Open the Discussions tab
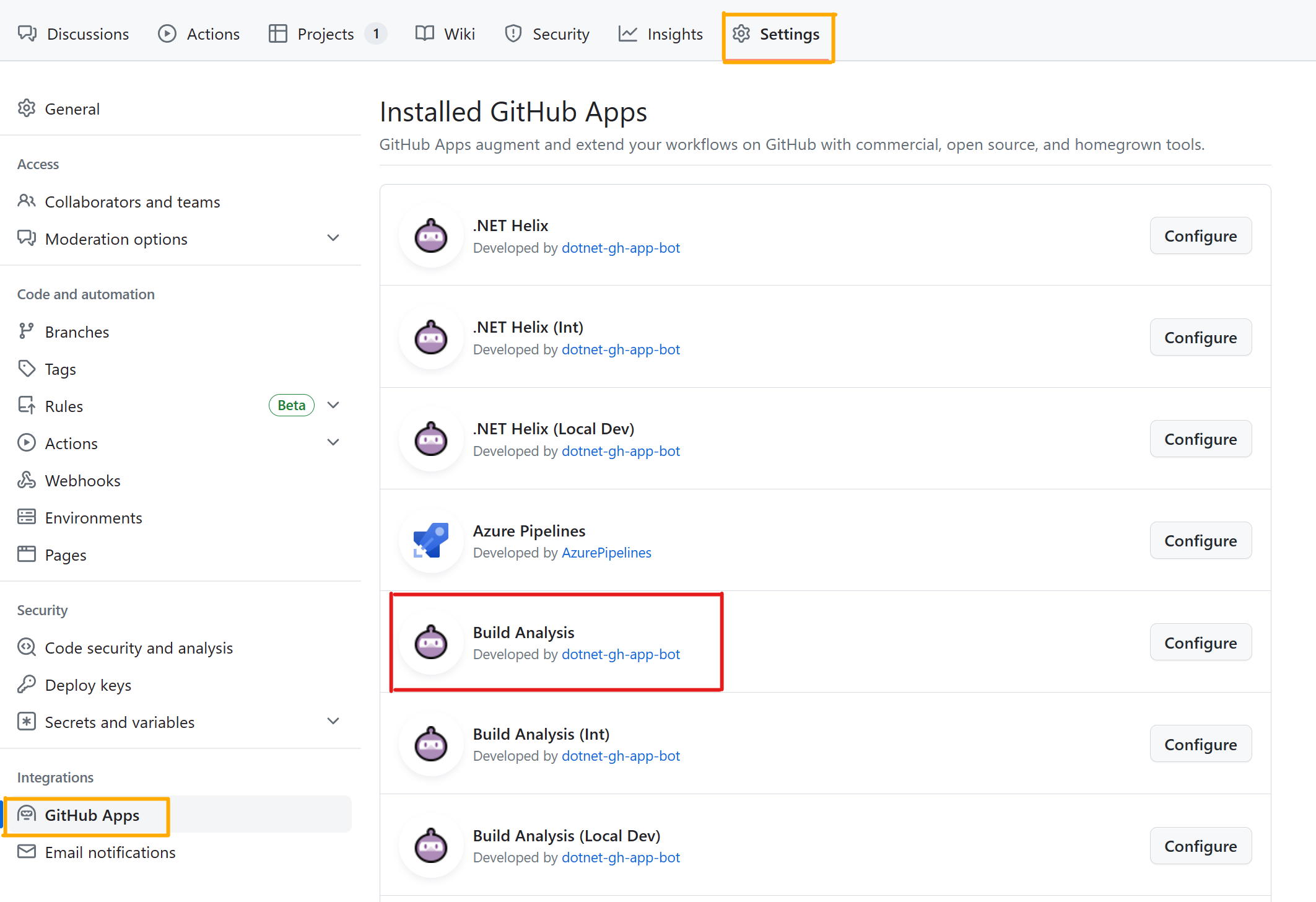Image resolution: width=1316 pixels, height=902 pixels. (x=74, y=33)
